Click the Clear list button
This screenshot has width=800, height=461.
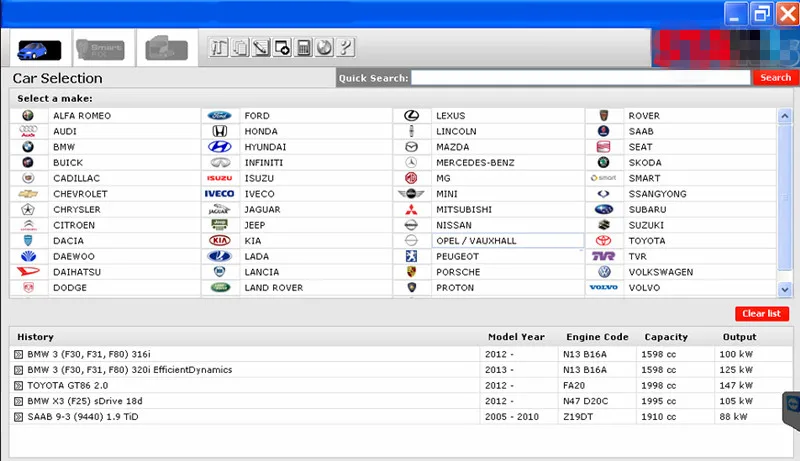click(762, 314)
